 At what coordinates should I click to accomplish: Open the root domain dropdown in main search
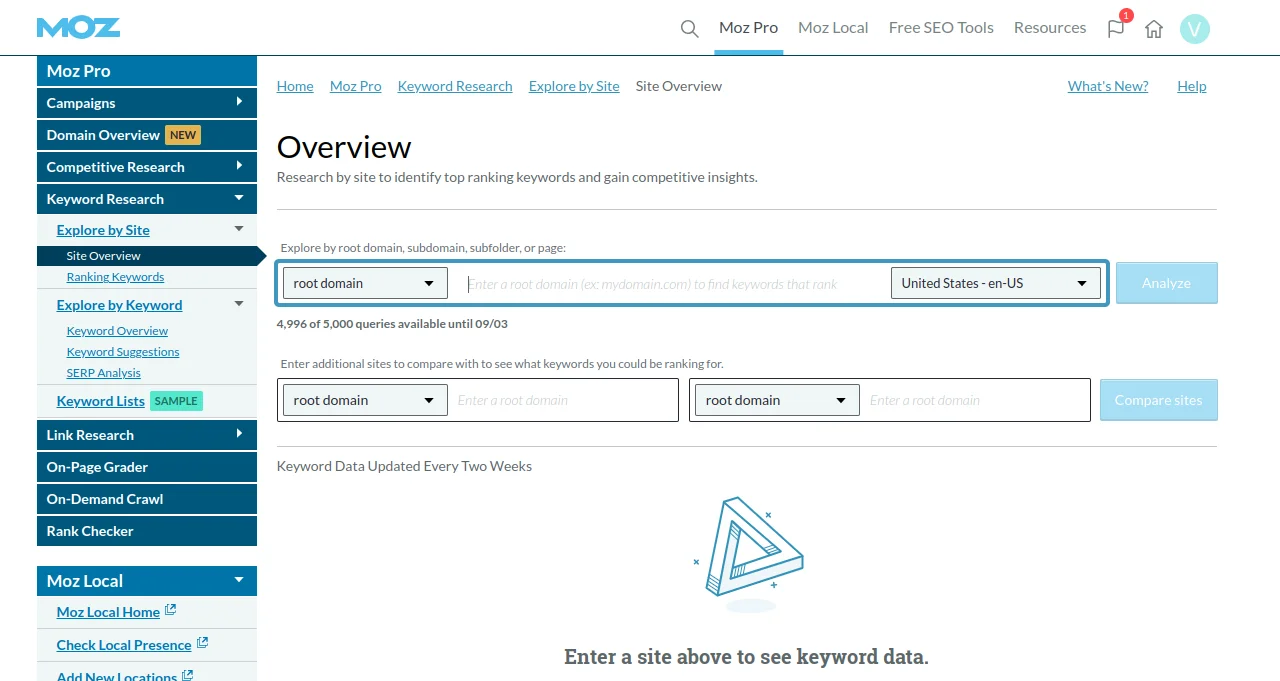pyautogui.click(x=365, y=283)
